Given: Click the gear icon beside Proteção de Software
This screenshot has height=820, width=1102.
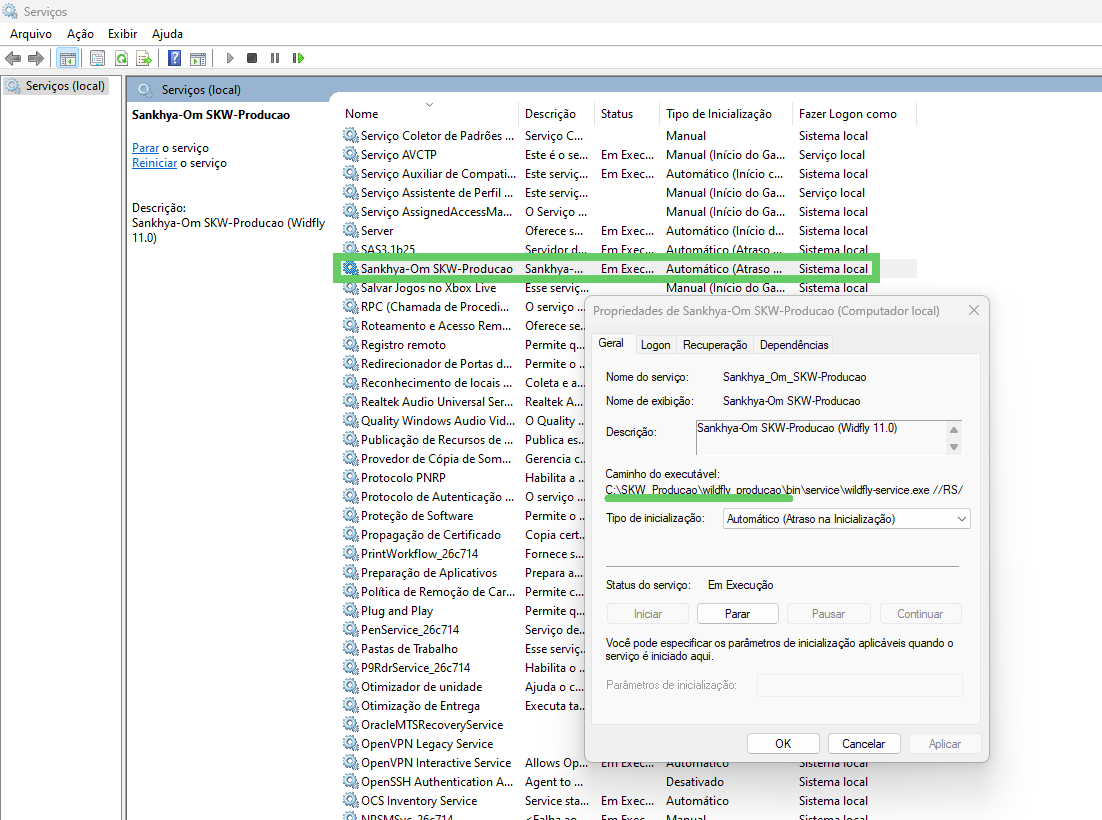Looking at the screenshot, I should click(350, 514).
